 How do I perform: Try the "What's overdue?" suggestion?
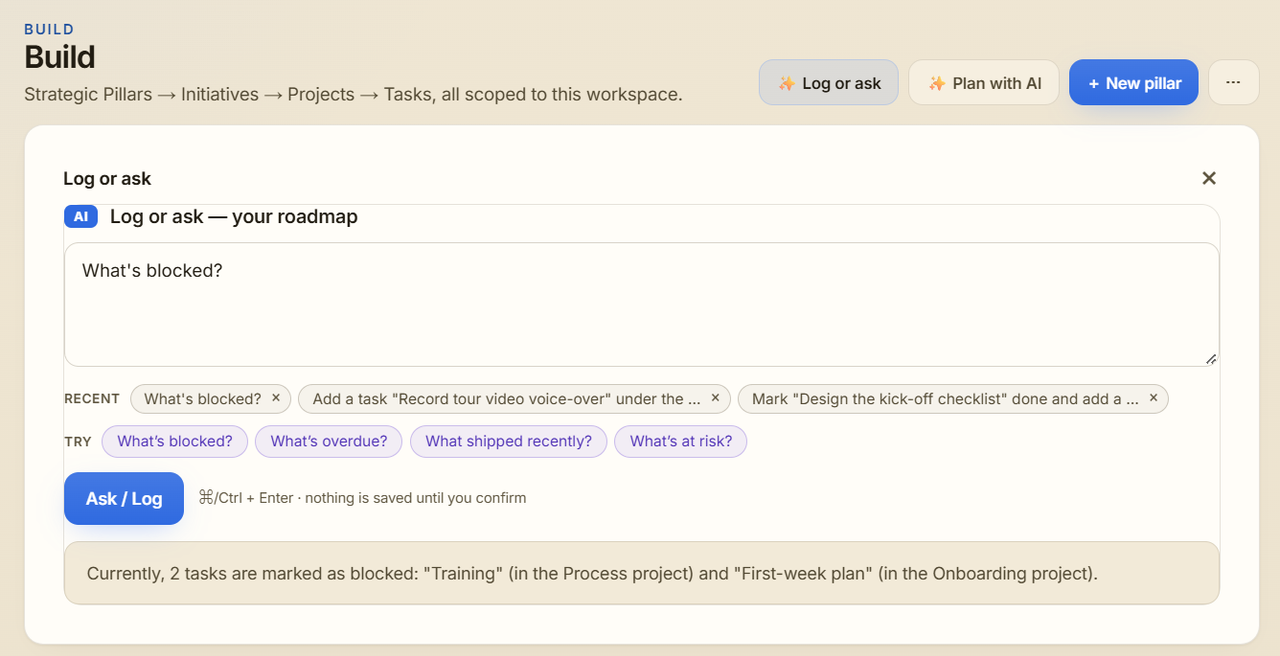click(x=329, y=441)
